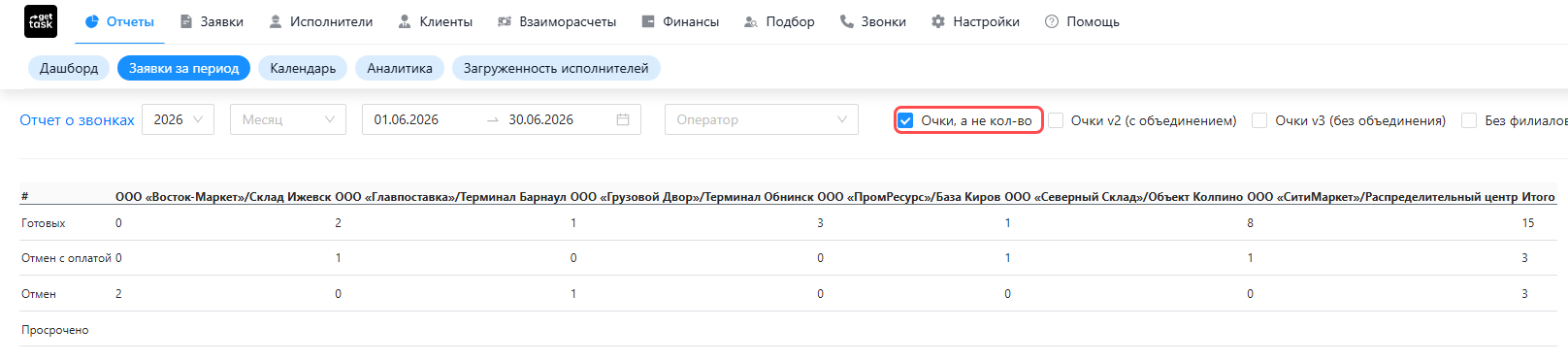Uncheck the Очки, а не кол-во checkbox
The image size is (1568, 362).
(x=905, y=120)
